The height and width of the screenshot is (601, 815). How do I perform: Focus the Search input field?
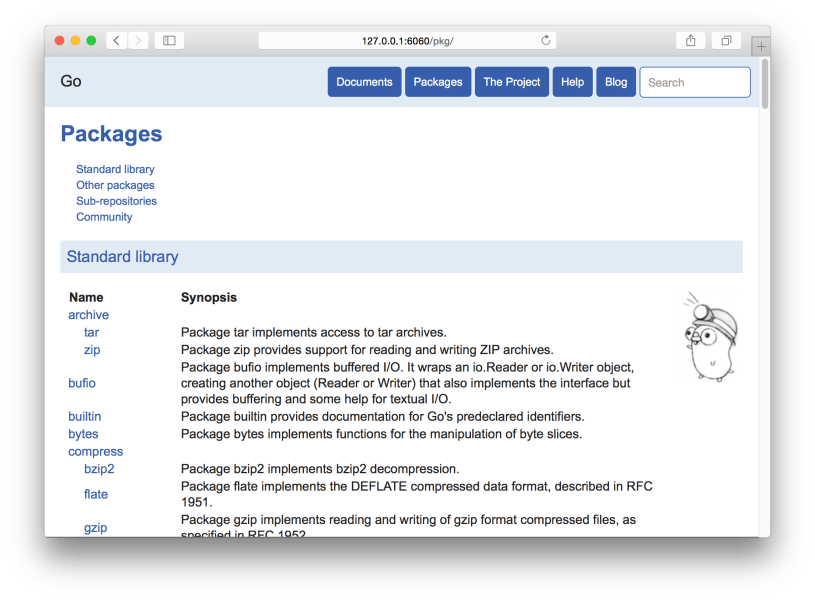click(695, 82)
